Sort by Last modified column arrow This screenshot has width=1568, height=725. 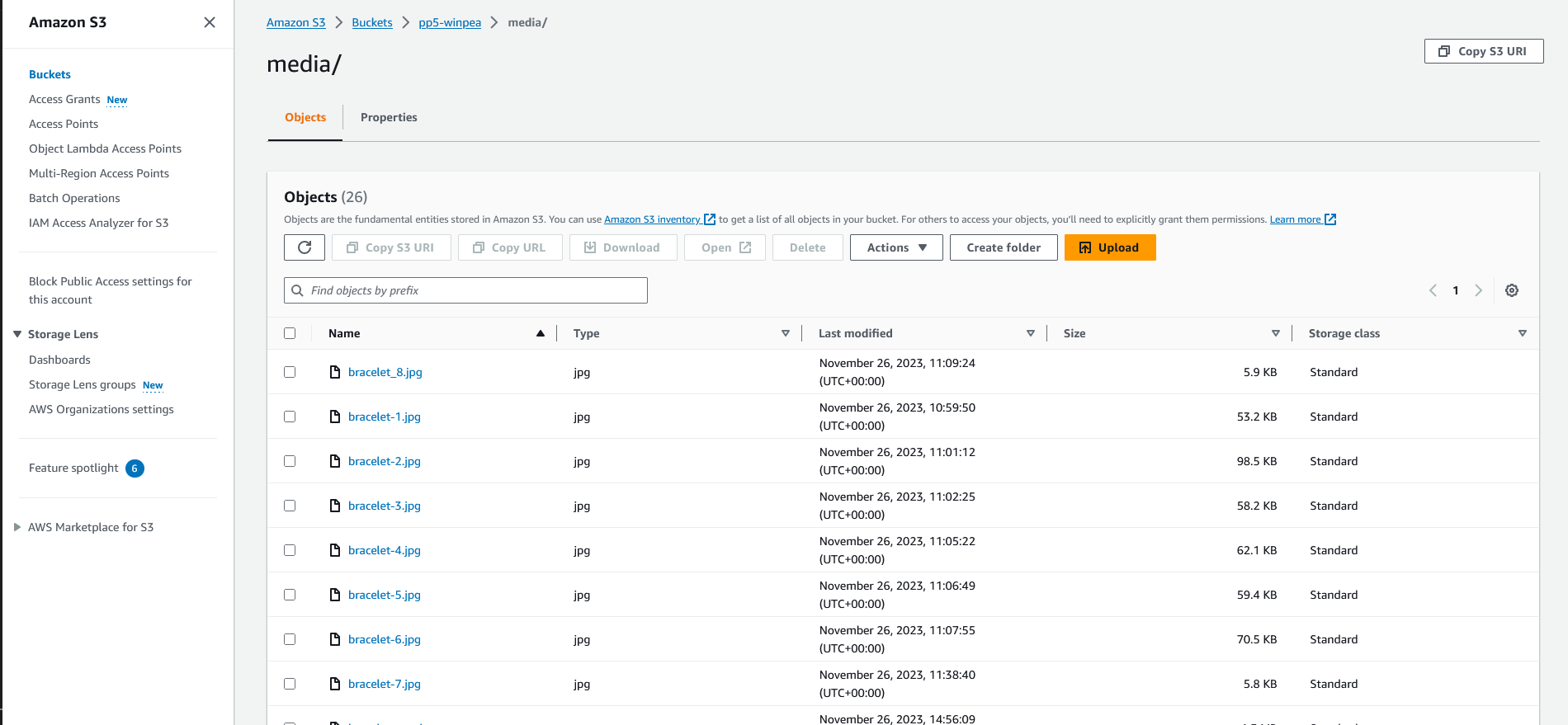tap(1031, 333)
